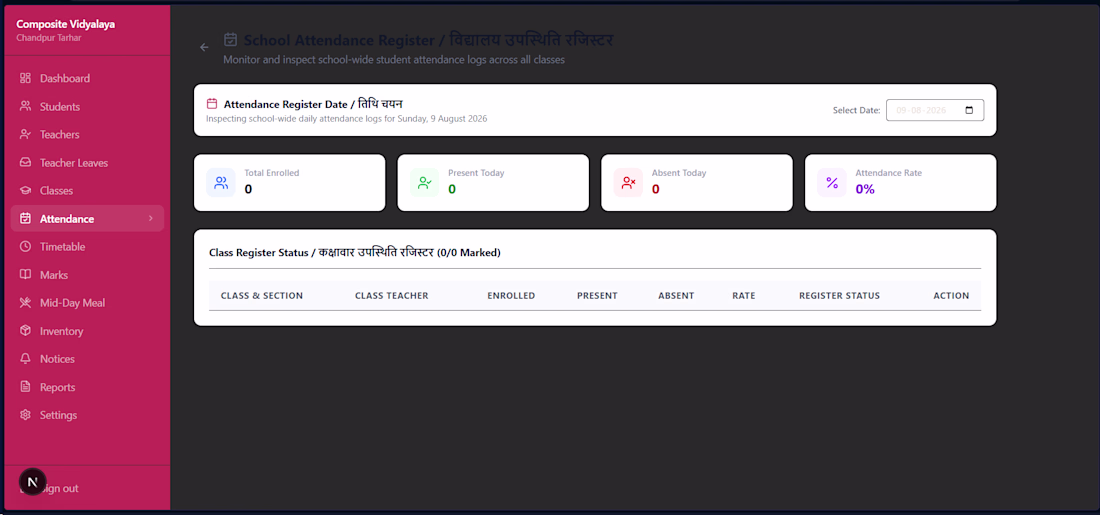The width and height of the screenshot is (1100, 515).
Task: Select the Attendance menu item
Action: (x=87, y=219)
